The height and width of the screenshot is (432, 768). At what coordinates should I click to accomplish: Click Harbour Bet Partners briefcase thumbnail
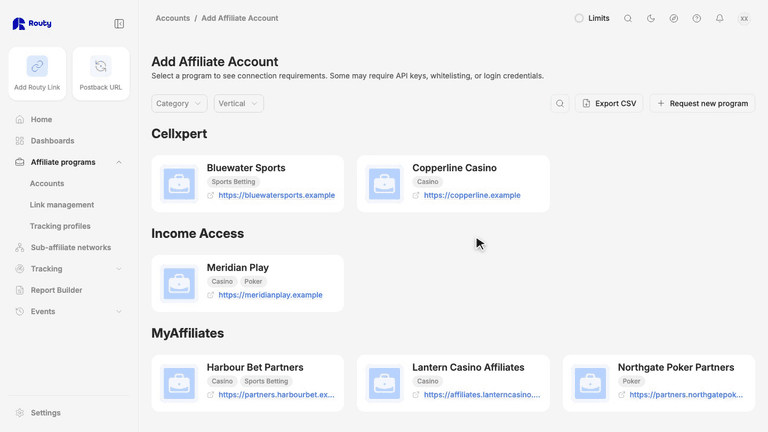(179, 383)
